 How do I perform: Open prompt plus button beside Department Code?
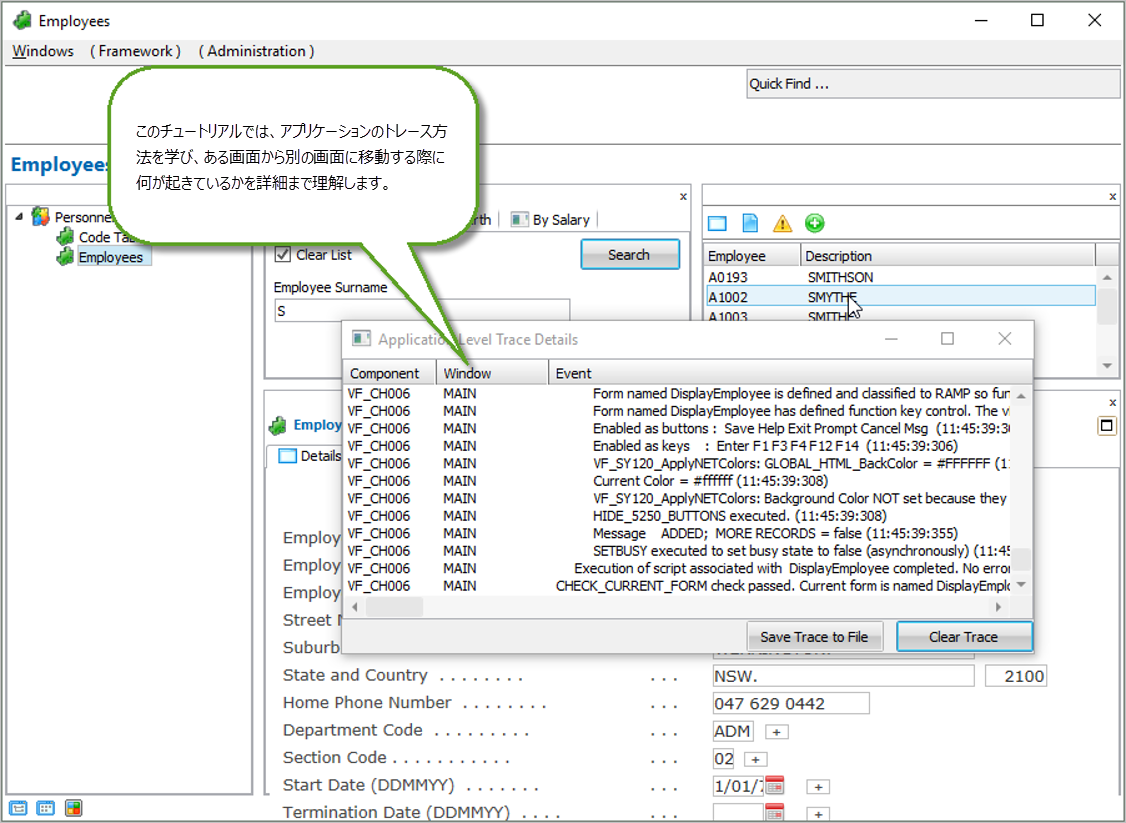pyautogui.click(x=776, y=732)
